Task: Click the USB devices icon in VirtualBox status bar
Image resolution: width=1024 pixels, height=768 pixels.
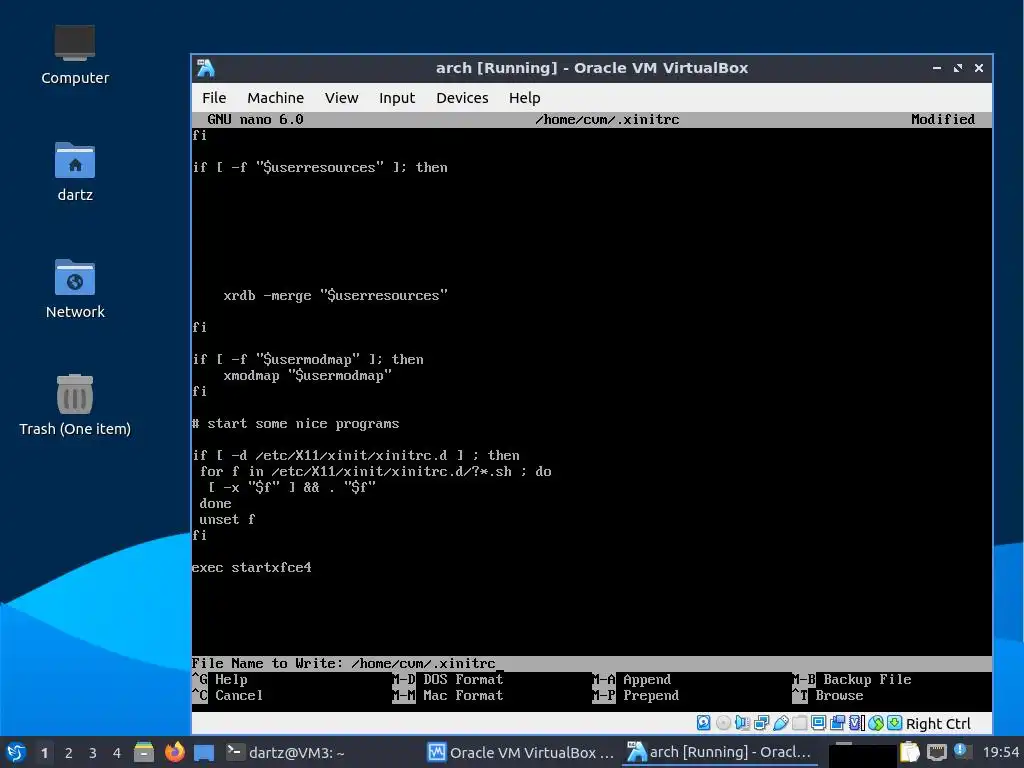Action: pyautogui.click(x=780, y=723)
